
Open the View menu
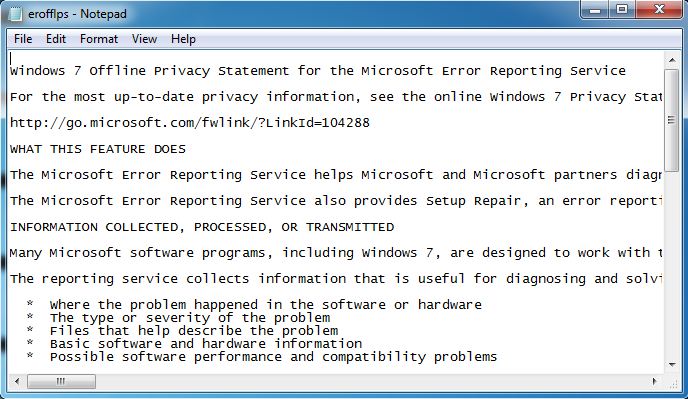(144, 39)
